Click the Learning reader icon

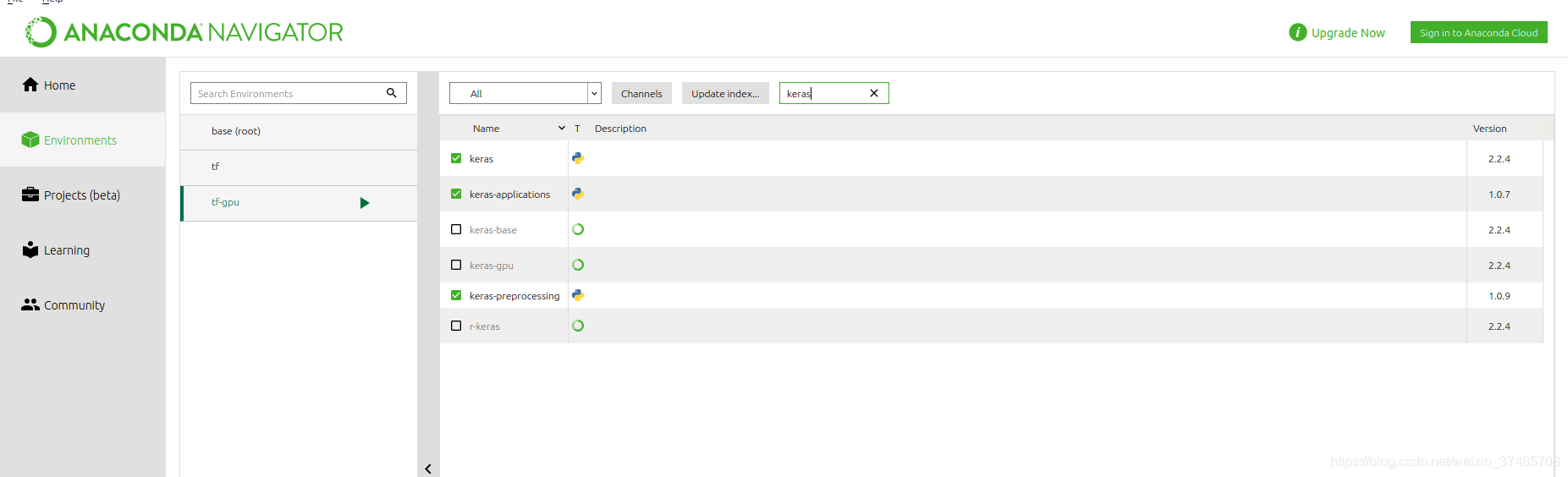click(30, 249)
